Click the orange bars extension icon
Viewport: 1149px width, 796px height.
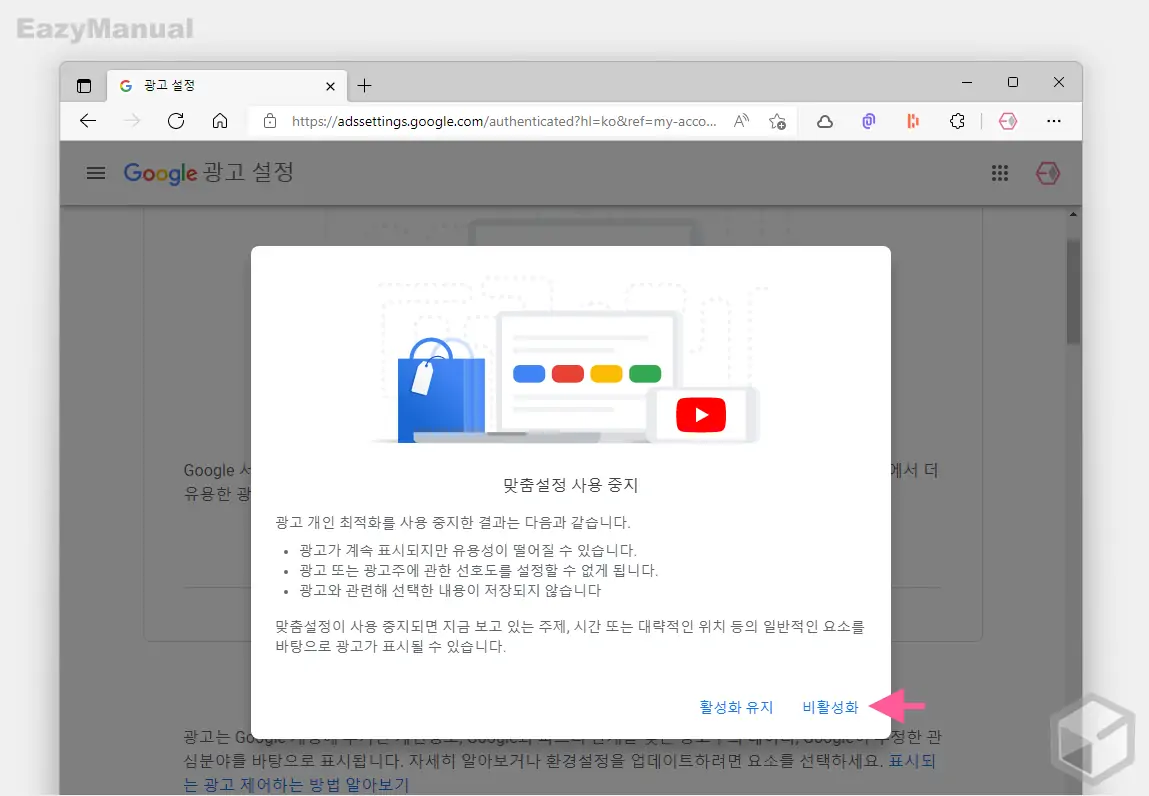click(x=912, y=121)
